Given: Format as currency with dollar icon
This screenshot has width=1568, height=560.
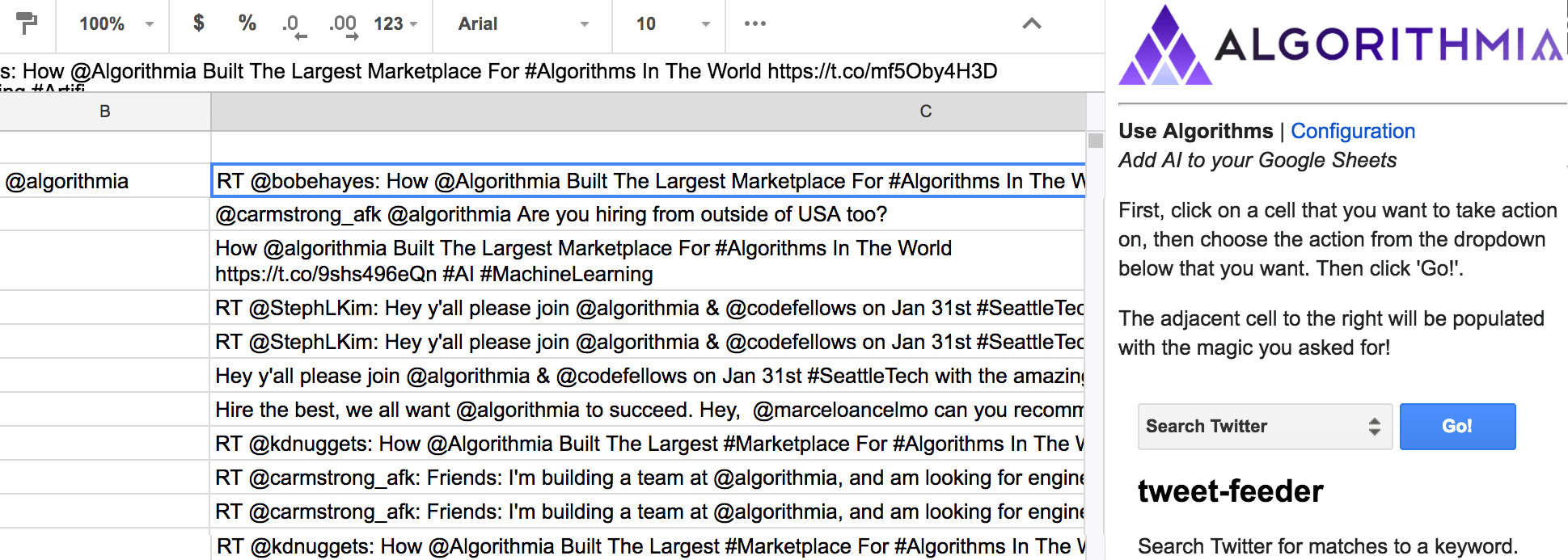Looking at the screenshot, I should coord(198,23).
